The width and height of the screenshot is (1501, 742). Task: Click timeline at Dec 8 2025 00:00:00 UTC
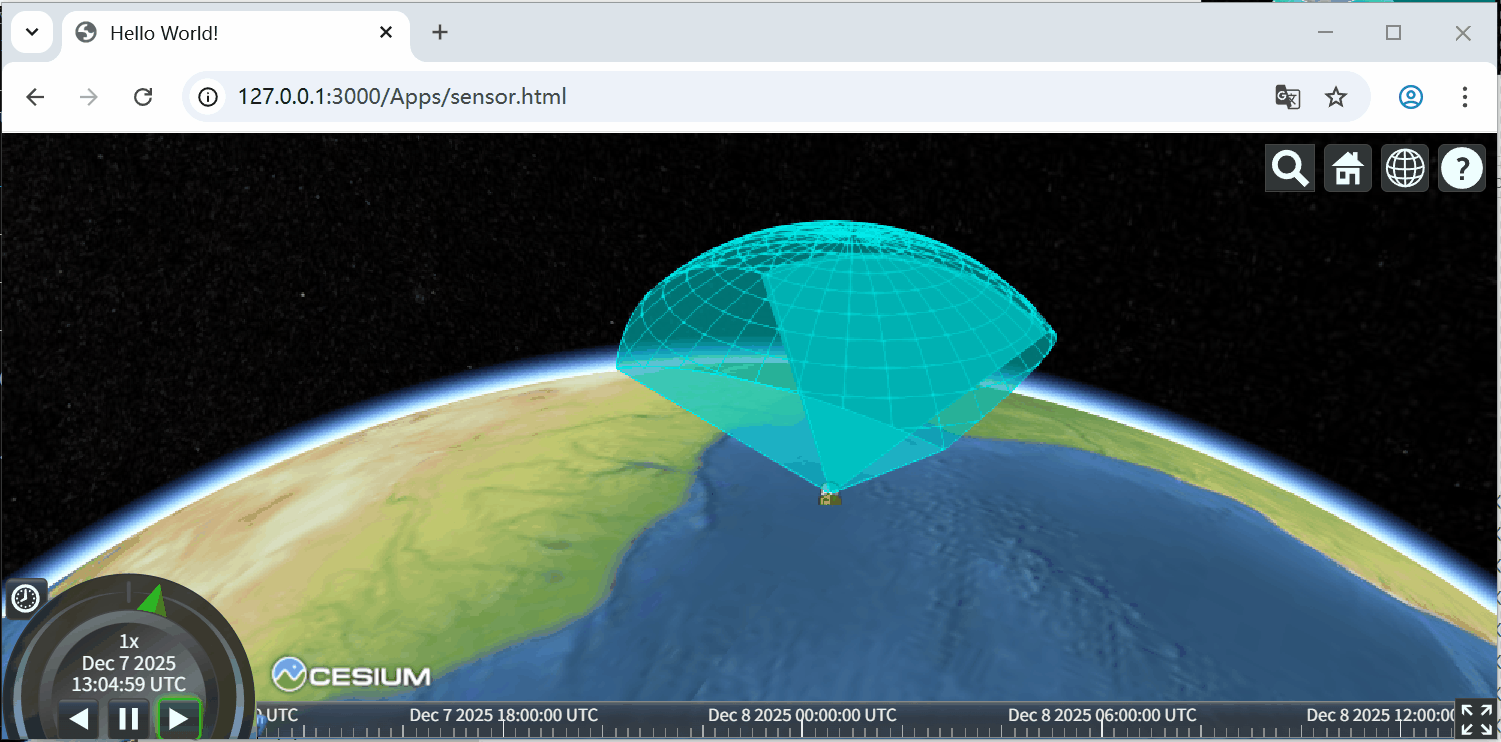[x=802, y=715]
